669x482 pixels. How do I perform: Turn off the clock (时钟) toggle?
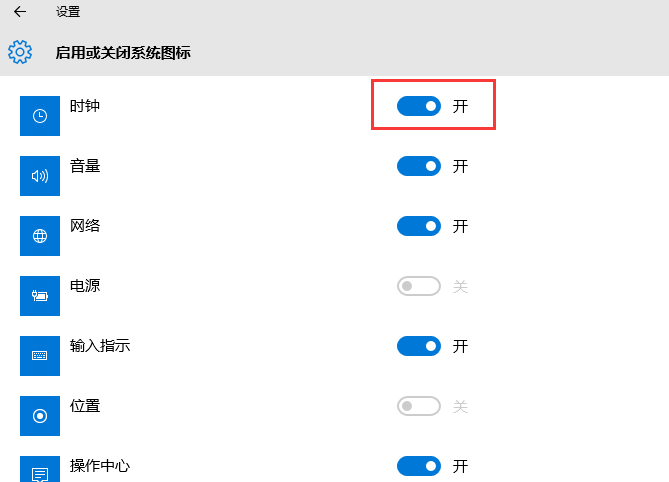click(419, 106)
